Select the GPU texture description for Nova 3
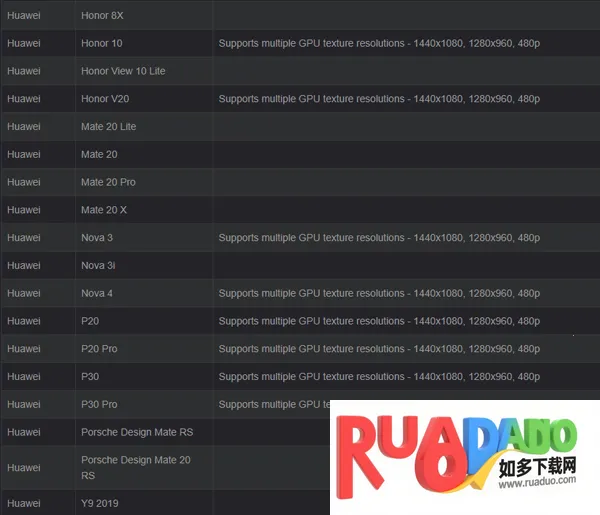The height and width of the screenshot is (515, 600). (x=379, y=238)
